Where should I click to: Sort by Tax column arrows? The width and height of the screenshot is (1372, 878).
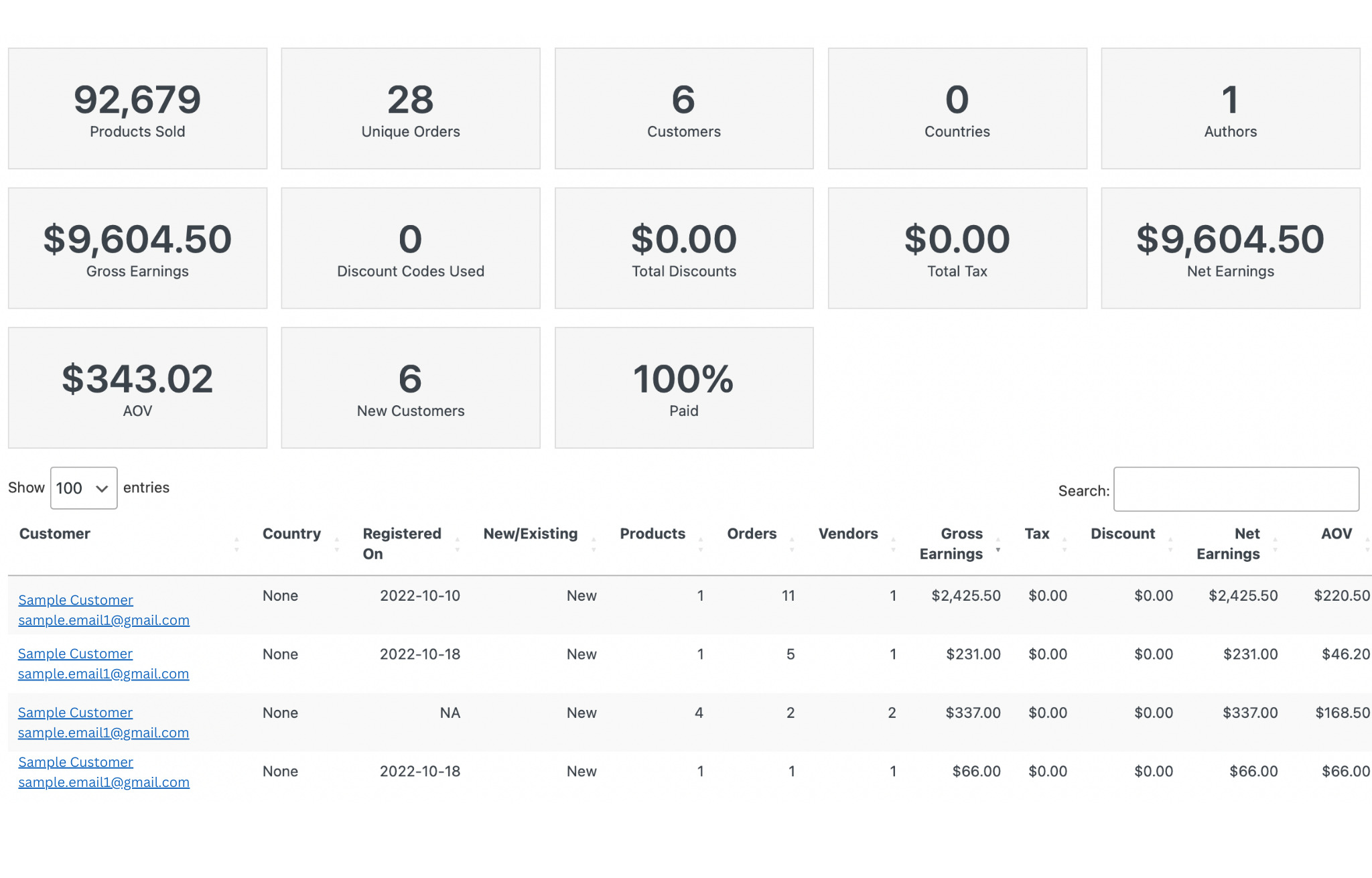(x=1065, y=544)
